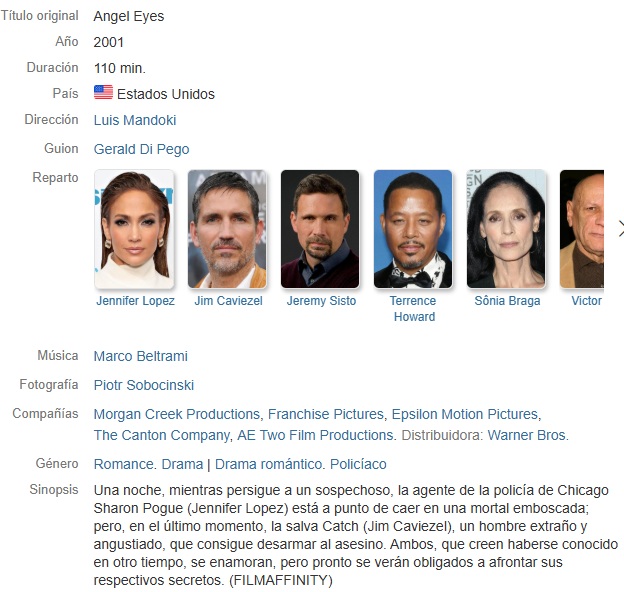Show next cast members with the right arrow

[621, 229]
